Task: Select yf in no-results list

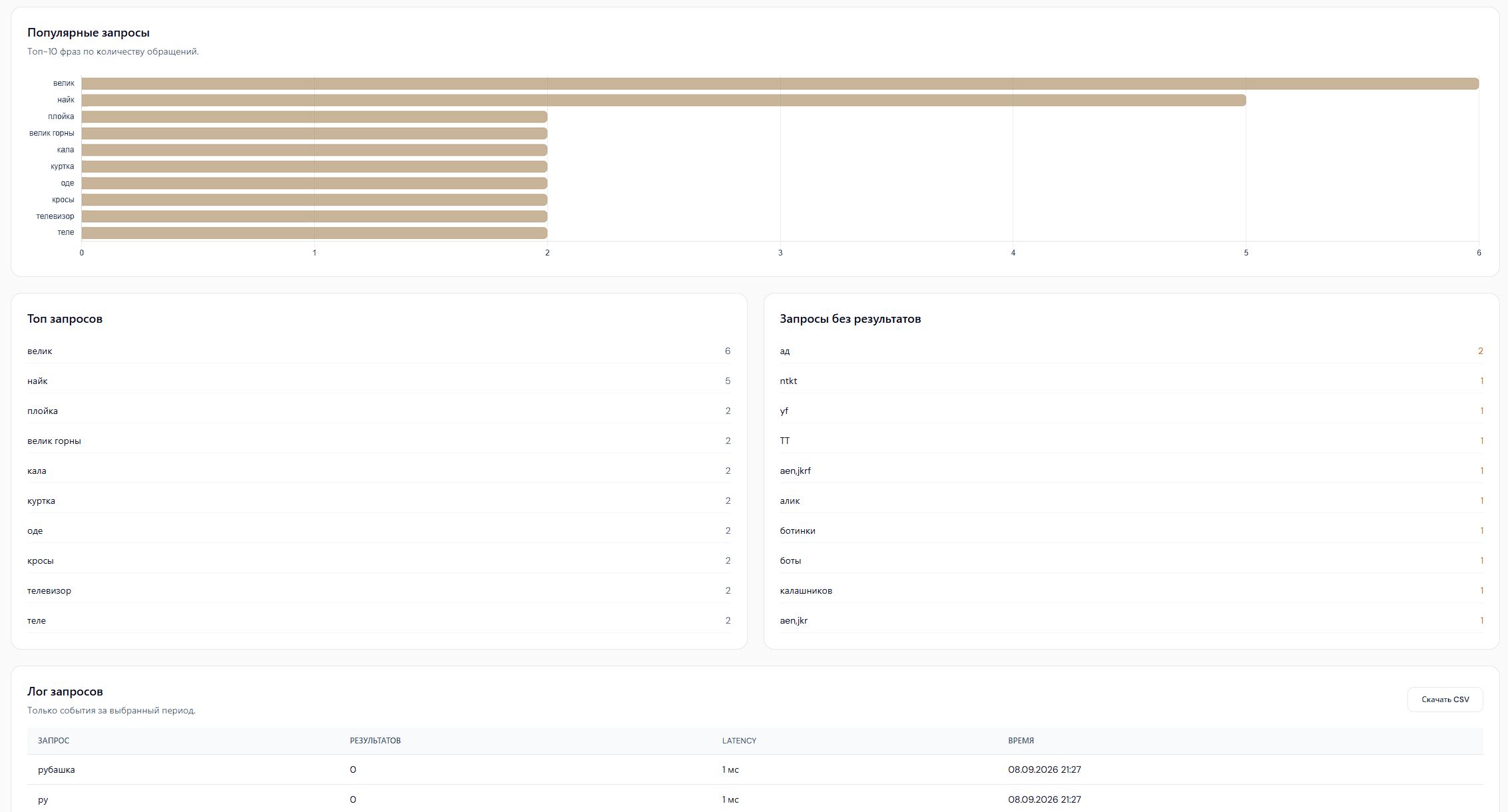Action: (x=1131, y=411)
